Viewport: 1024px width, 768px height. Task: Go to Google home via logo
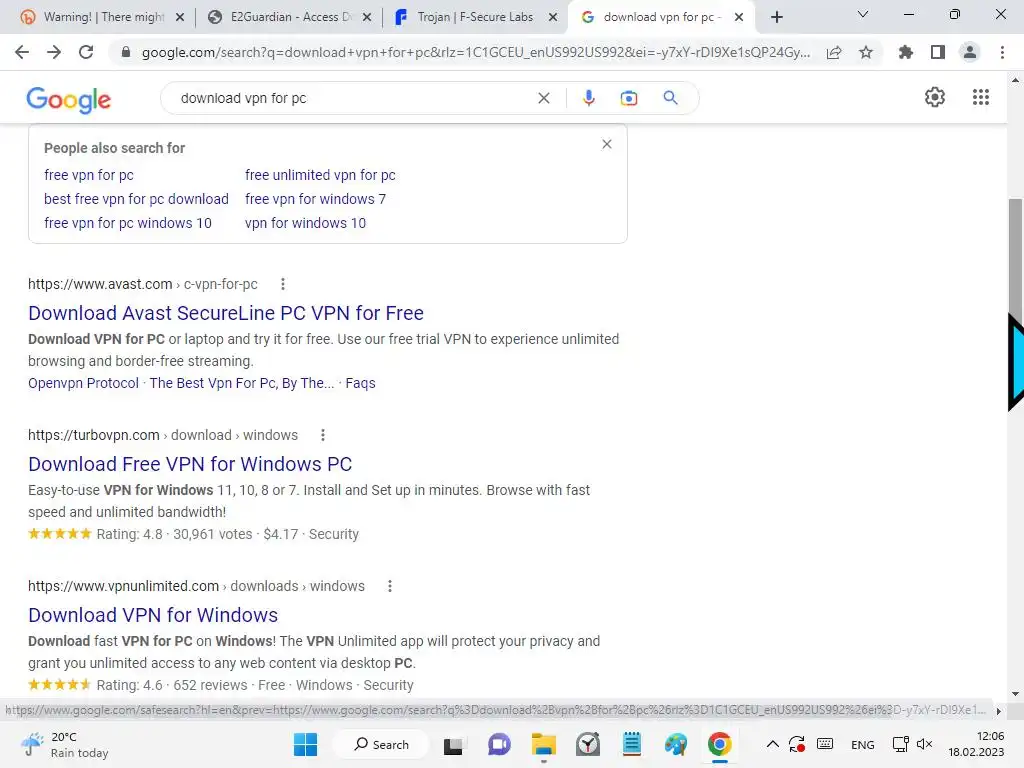[x=69, y=99]
